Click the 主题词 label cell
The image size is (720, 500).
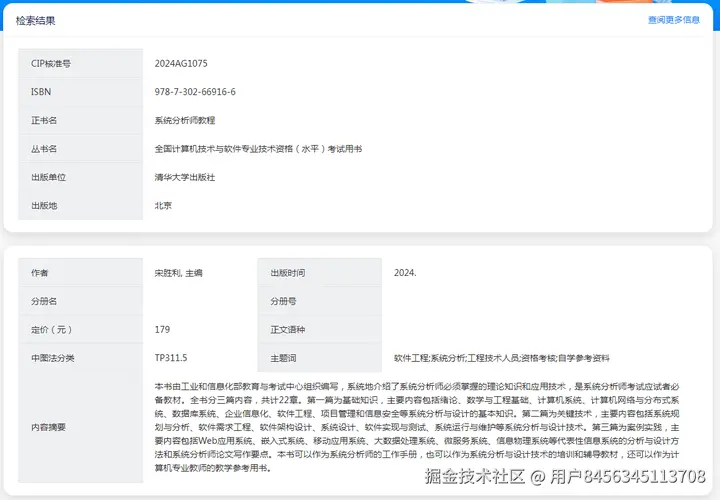click(320, 358)
